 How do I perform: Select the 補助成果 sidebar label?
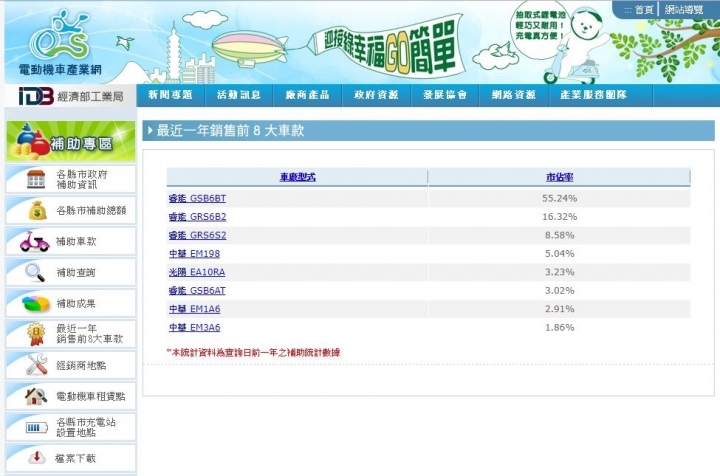[76, 303]
